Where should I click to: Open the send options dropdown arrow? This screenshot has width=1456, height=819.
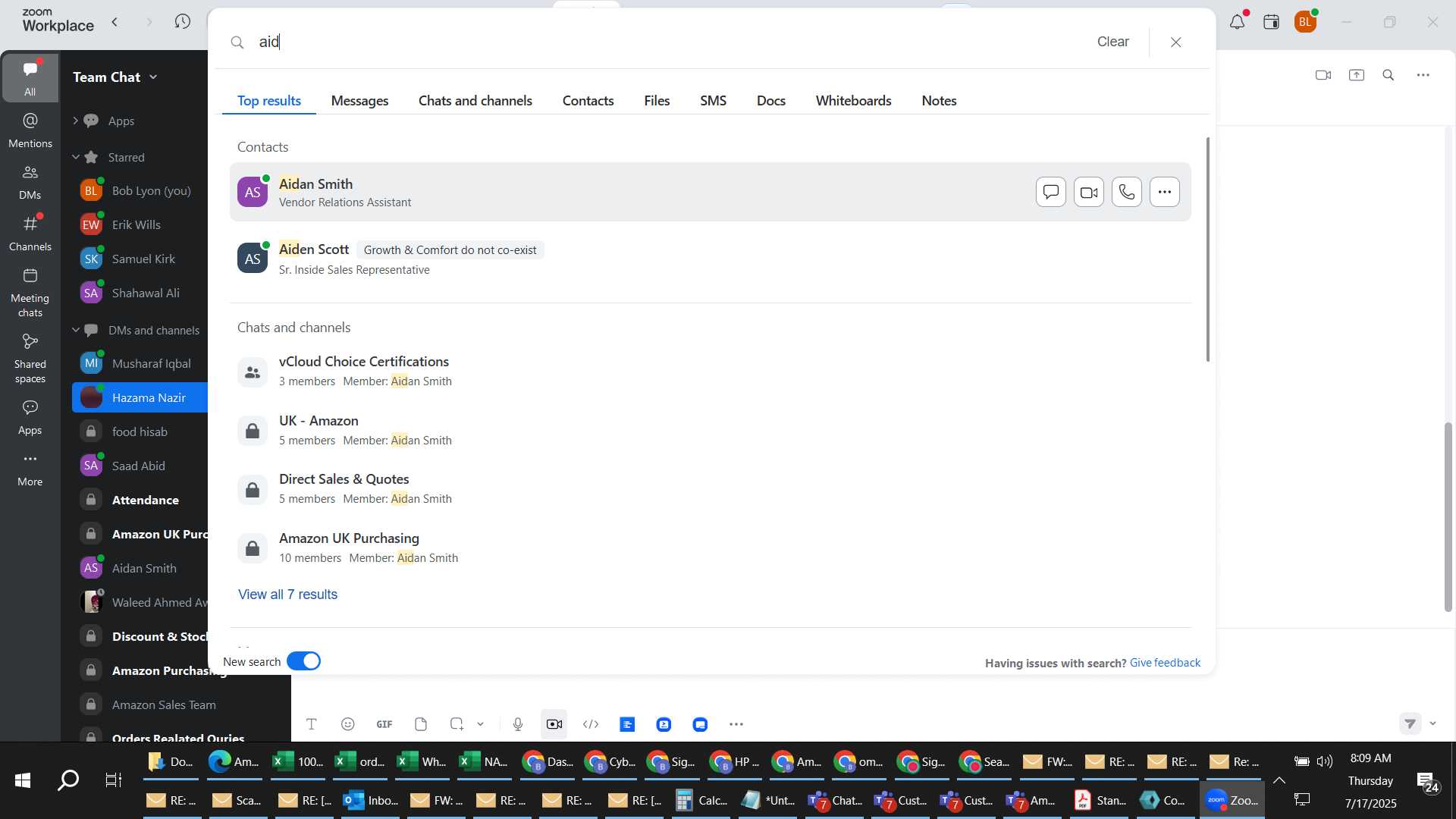(x=1432, y=723)
